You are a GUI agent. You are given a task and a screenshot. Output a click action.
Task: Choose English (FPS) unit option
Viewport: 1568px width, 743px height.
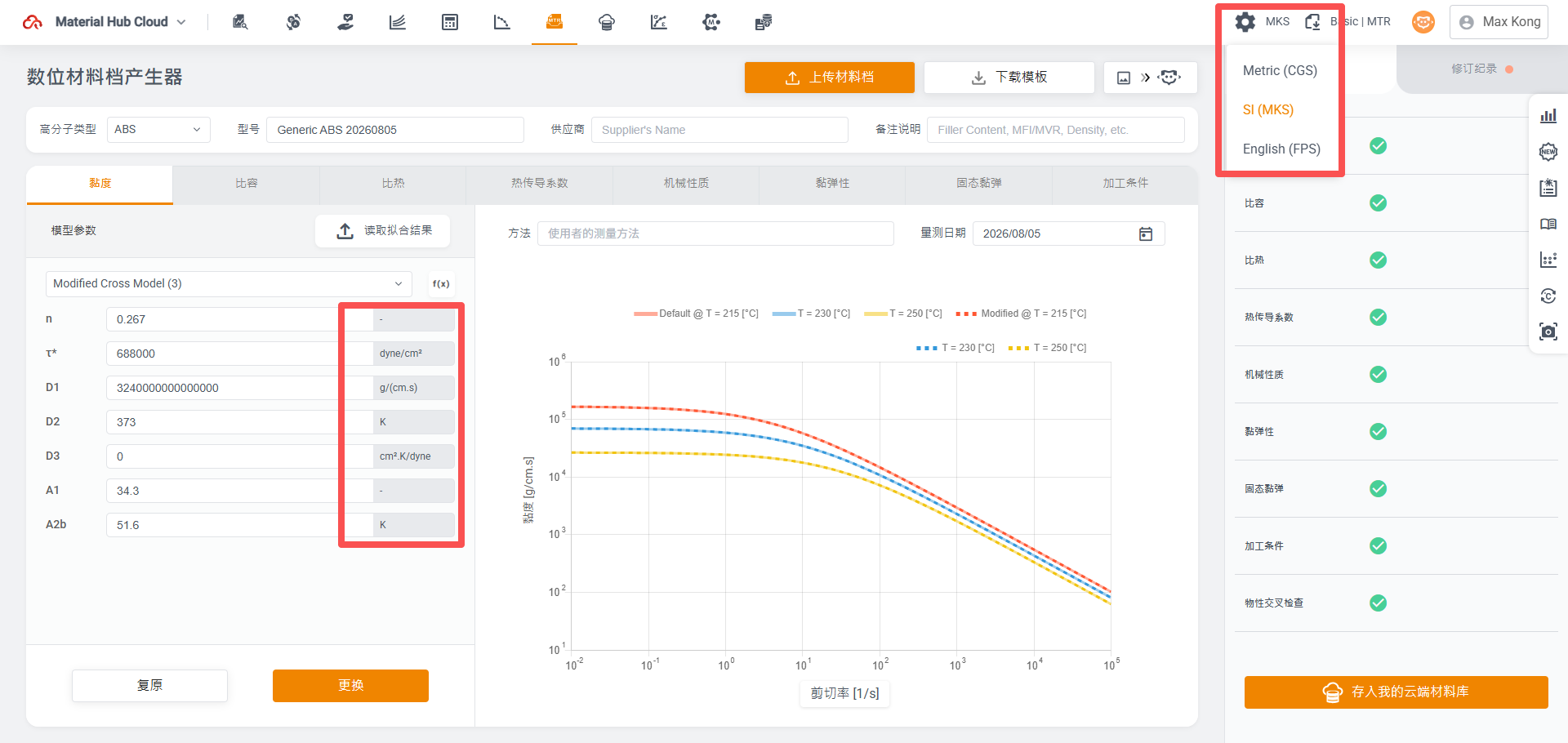pos(1281,149)
